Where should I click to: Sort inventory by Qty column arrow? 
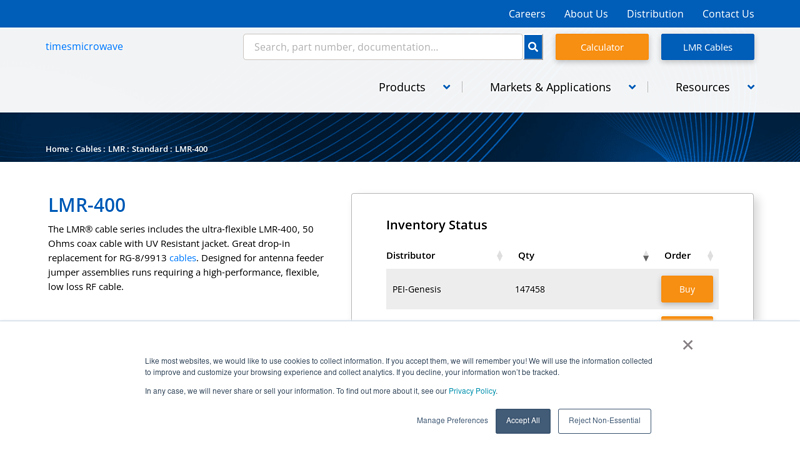click(x=646, y=256)
